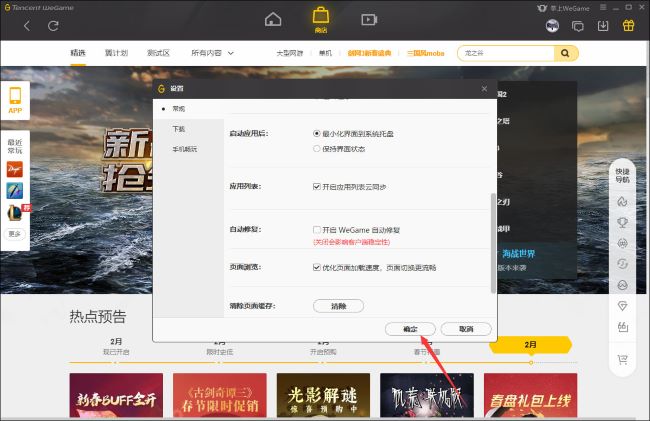Select the 最小化界面到系统托盘 radio option
Image resolution: width=650 pixels, height=421 pixels.
(x=317, y=133)
